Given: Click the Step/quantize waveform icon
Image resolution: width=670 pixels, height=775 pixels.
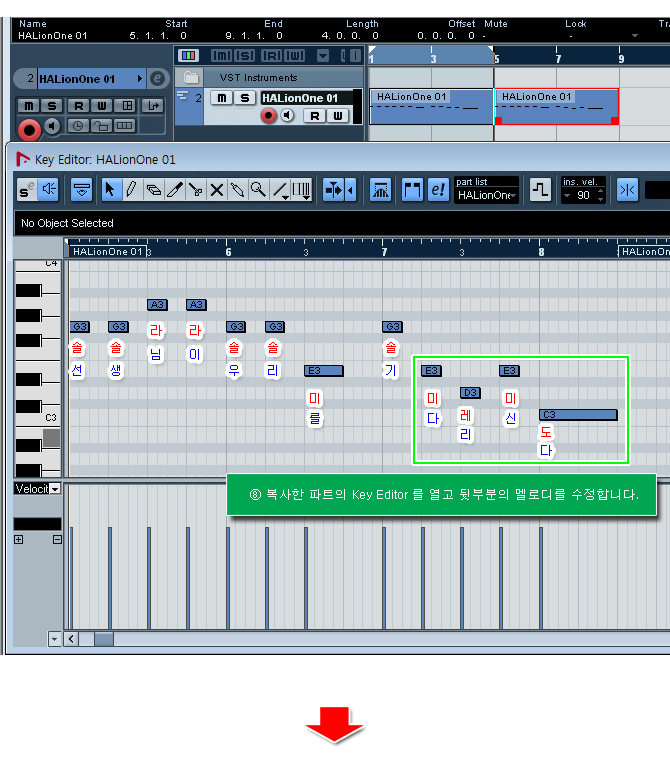Looking at the screenshot, I should [x=540, y=190].
